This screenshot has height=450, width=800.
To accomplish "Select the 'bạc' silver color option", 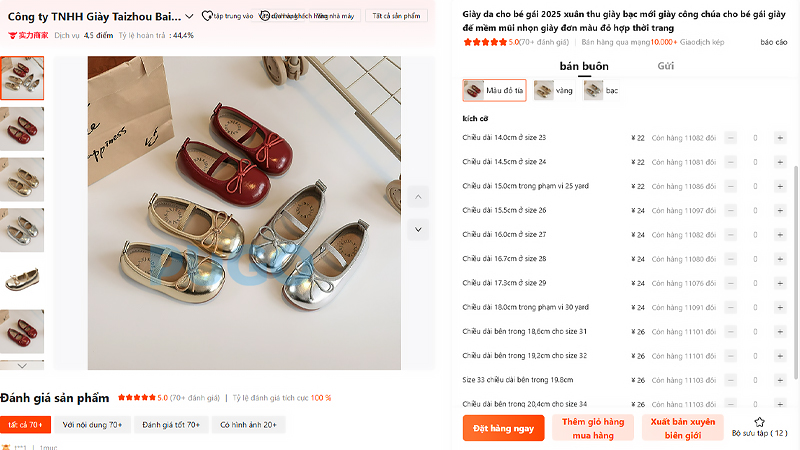I will tap(601, 90).
